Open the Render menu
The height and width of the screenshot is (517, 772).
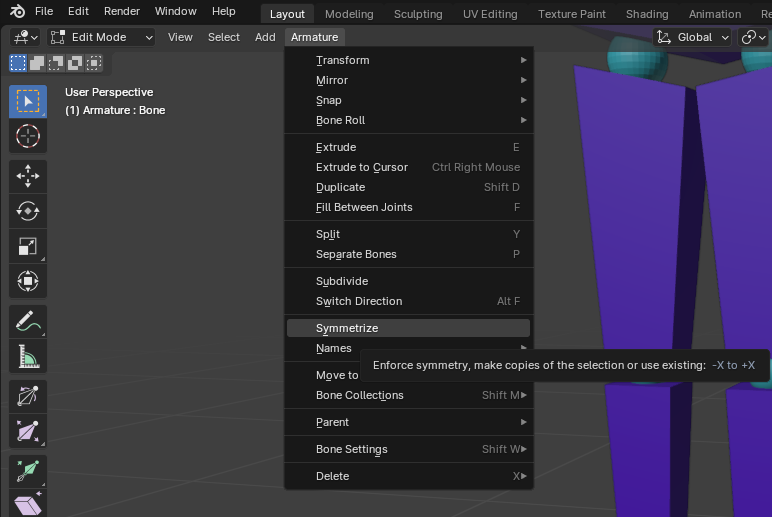(122, 11)
